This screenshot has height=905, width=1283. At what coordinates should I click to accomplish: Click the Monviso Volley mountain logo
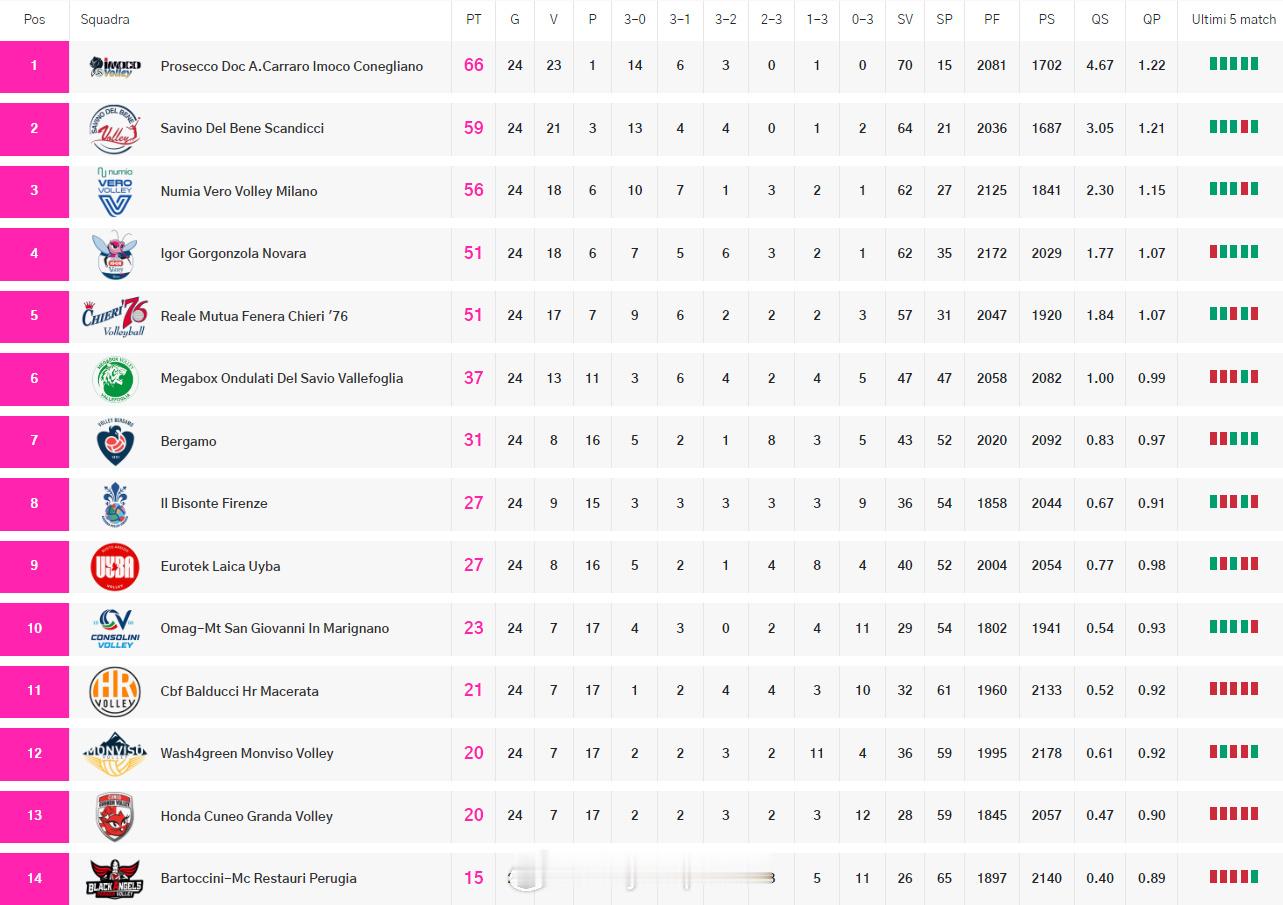pos(115,754)
